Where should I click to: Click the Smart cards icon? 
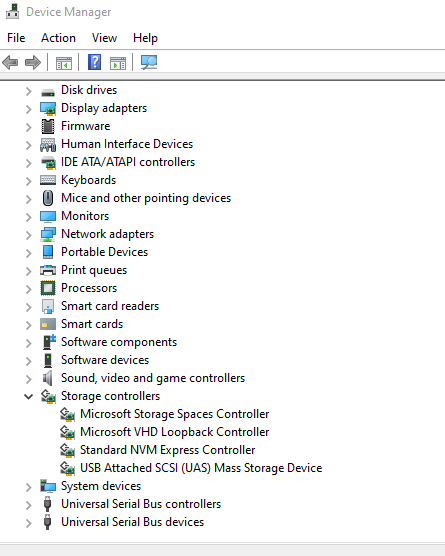[48, 324]
